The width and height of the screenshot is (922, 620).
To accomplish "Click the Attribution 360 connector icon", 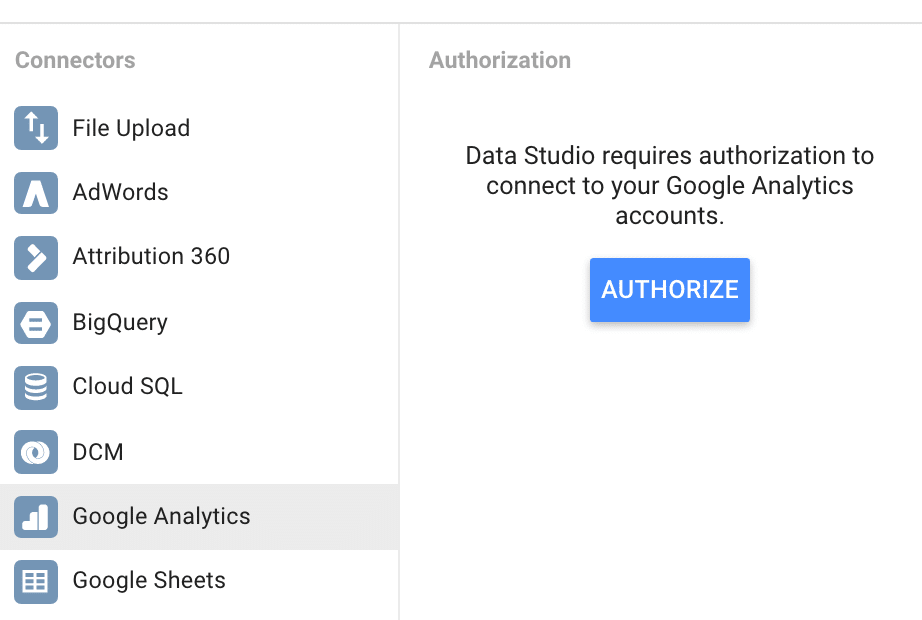I will point(36,258).
